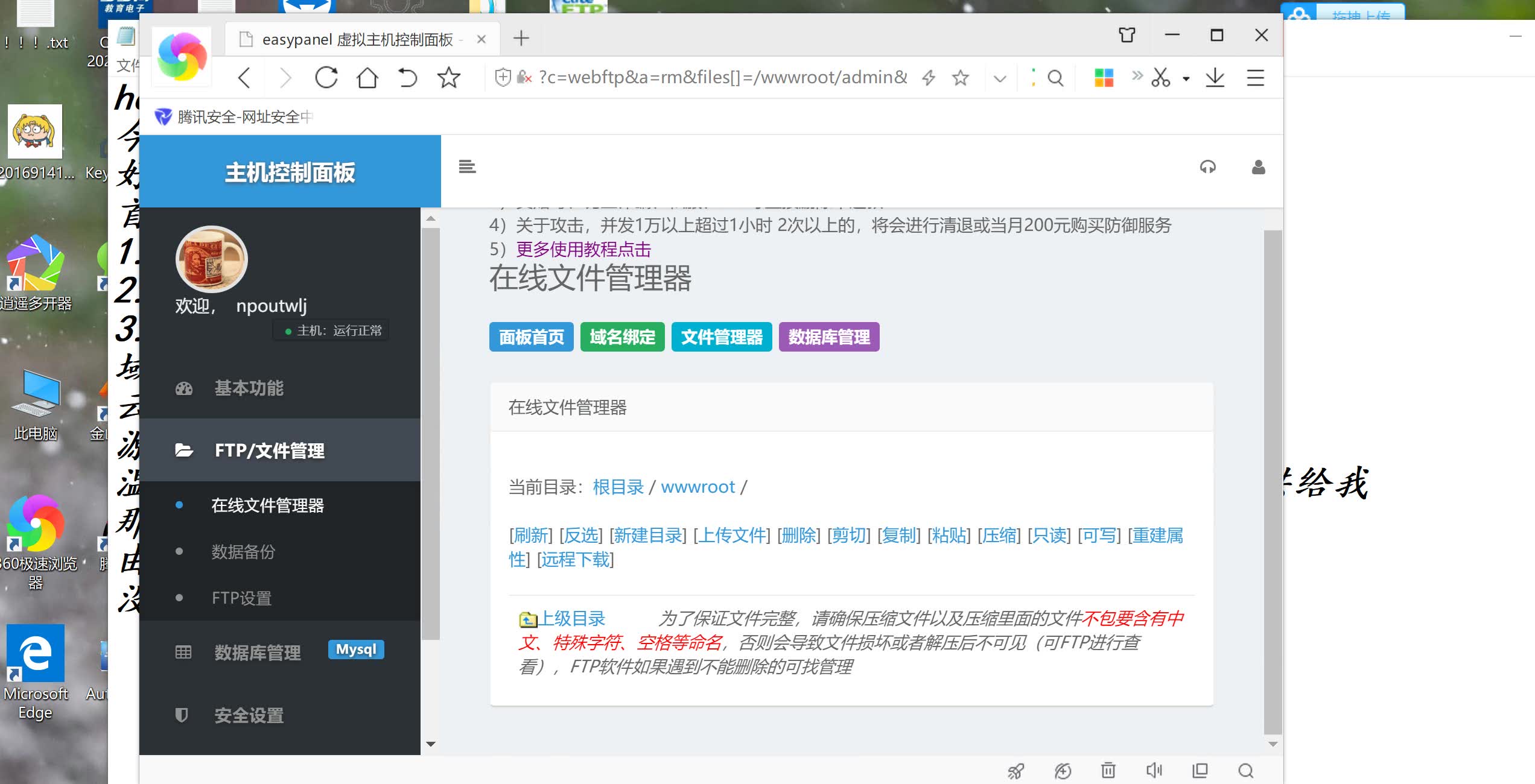Open the user profile icon
The image size is (1535, 784).
tap(1258, 167)
